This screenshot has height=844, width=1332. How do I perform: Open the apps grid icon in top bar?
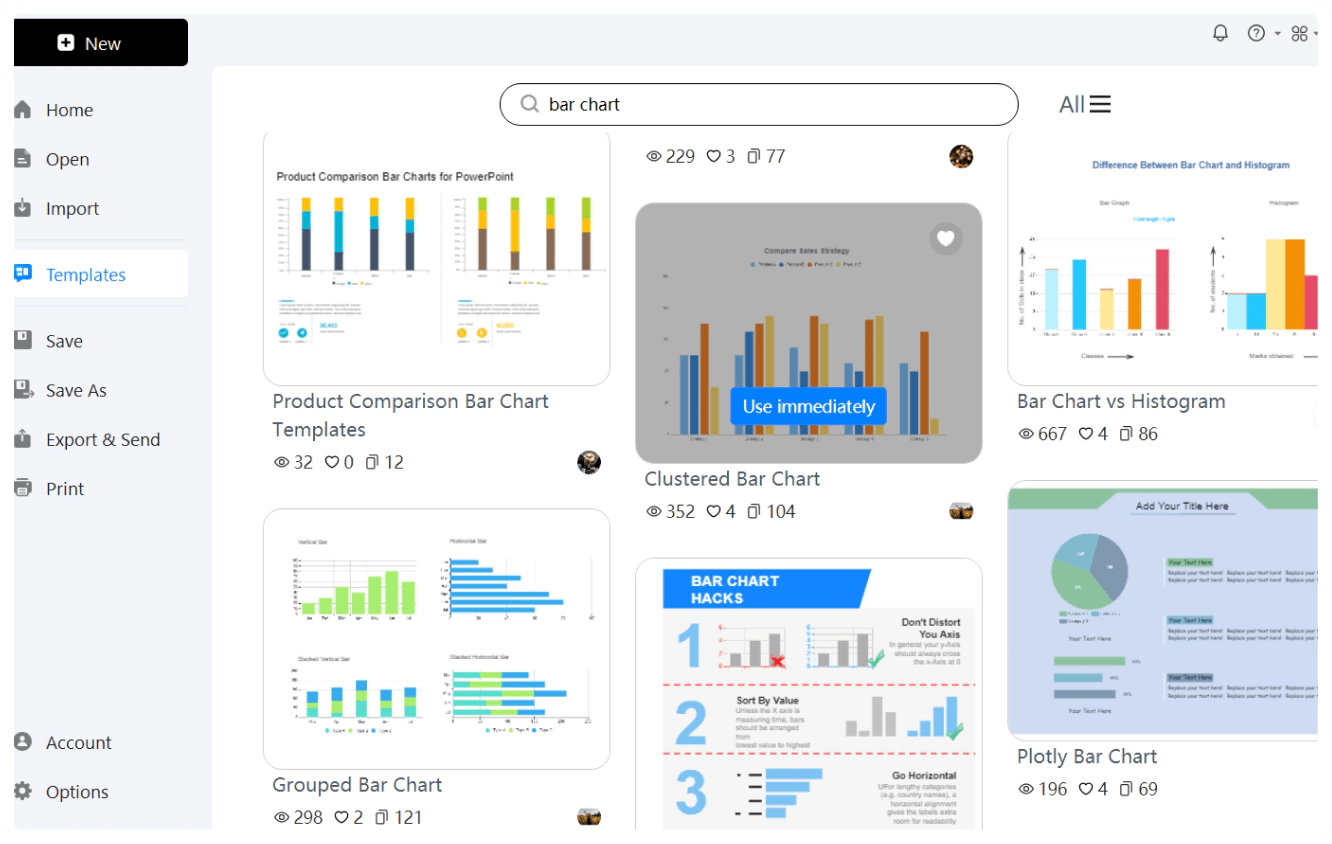click(x=1299, y=33)
